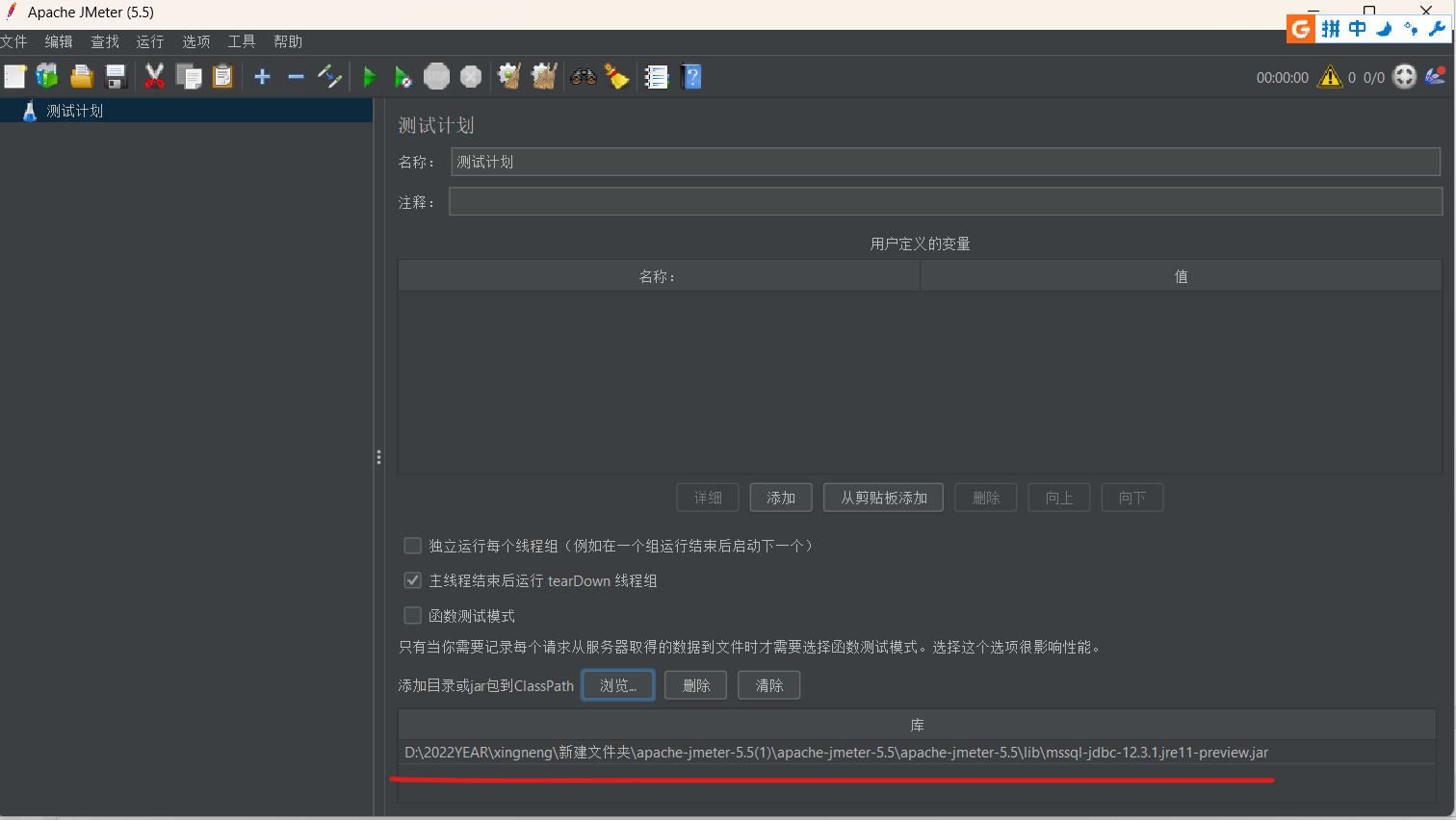The image size is (1456, 820).
Task: Click the collapse-all minus icon
Action: pyautogui.click(x=296, y=76)
